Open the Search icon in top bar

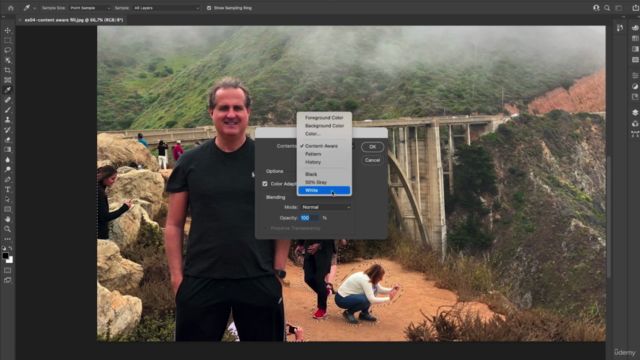point(607,8)
